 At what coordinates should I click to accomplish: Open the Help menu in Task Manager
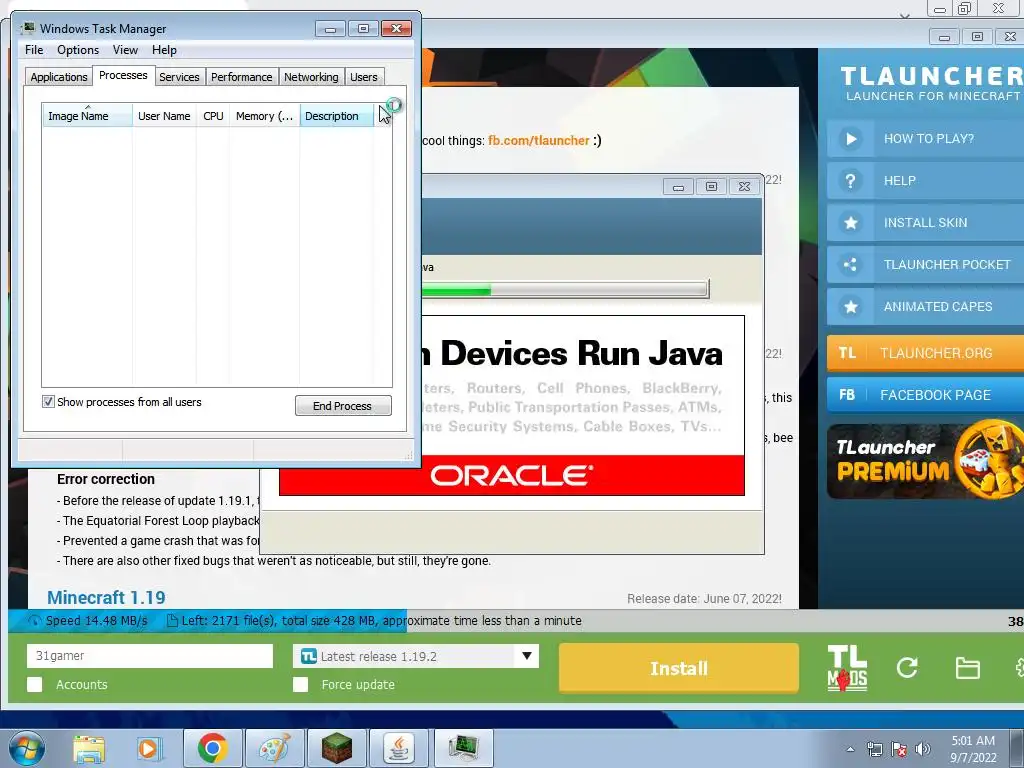[x=164, y=50]
